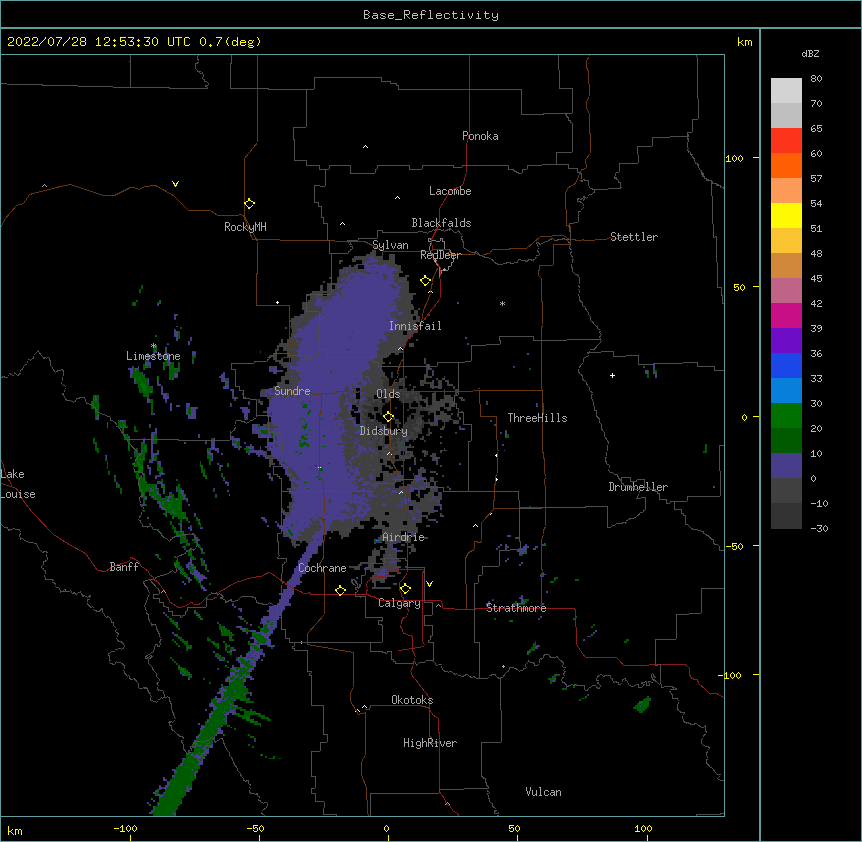Image resolution: width=862 pixels, height=842 pixels.
Task: Click the Sylvan label
Action: click(390, 245)
